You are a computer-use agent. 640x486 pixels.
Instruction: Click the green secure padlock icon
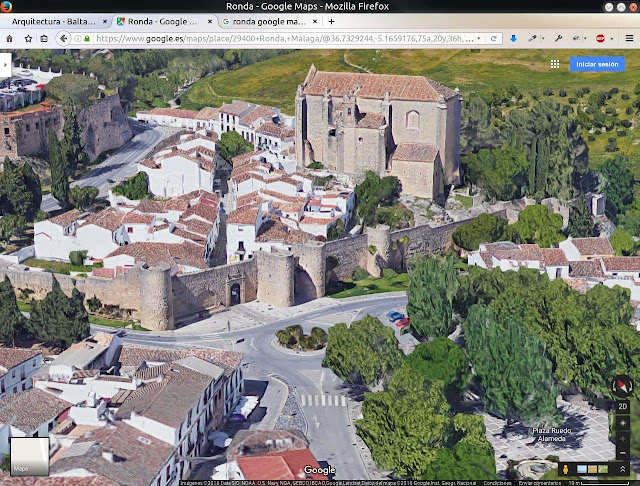87,38
